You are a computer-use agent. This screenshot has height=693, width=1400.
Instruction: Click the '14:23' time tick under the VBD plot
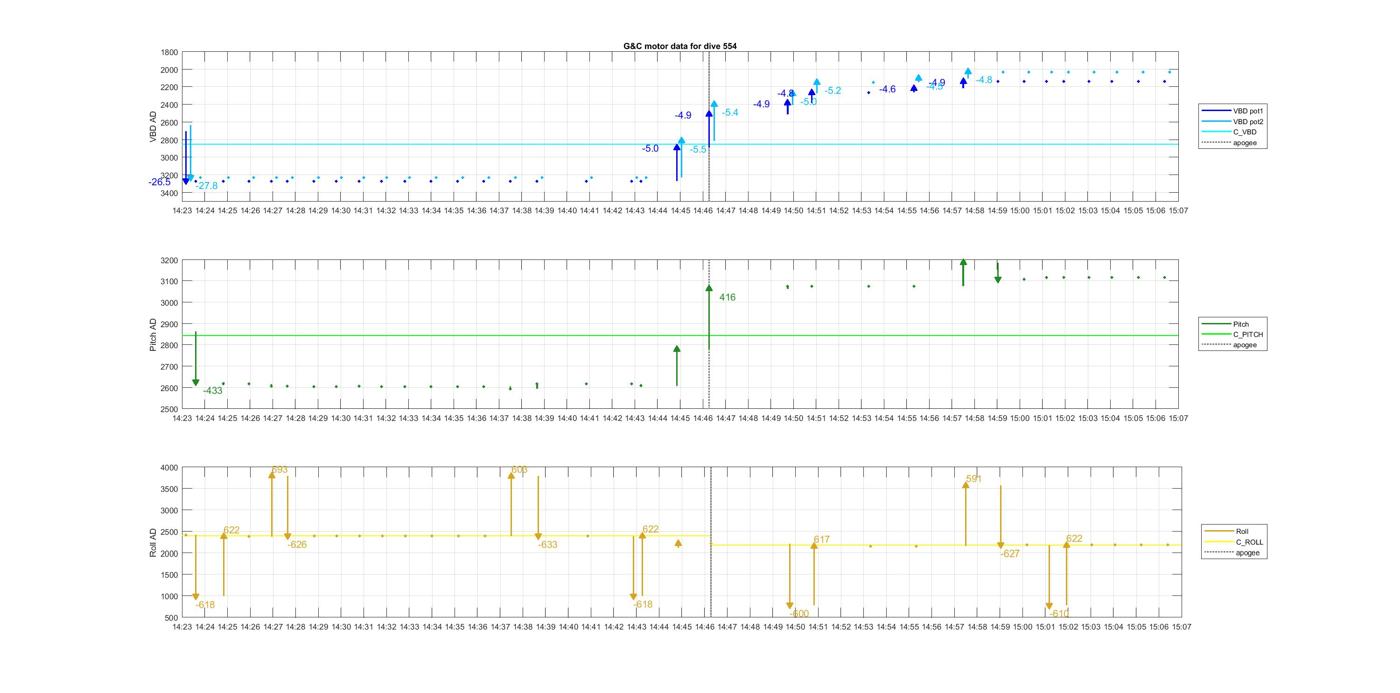tap(182, 211)
